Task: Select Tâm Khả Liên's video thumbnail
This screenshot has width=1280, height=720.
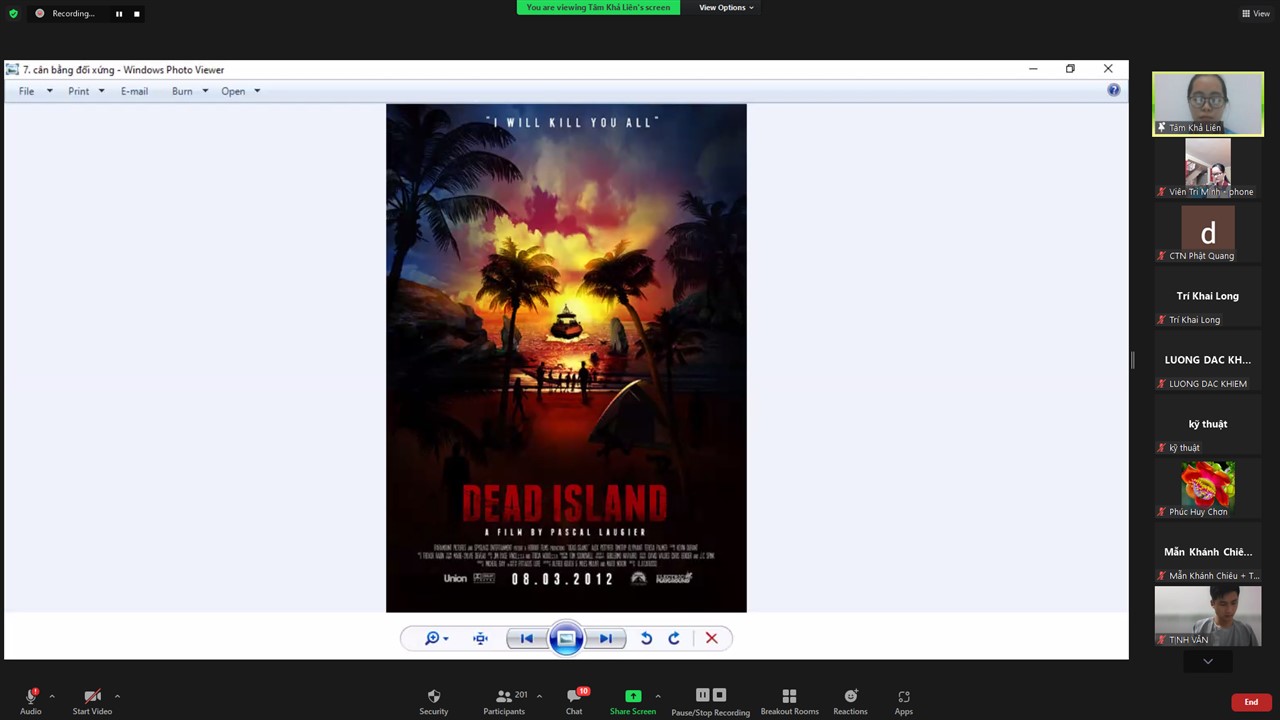Action: pyautogui.click(x=1208, y=103)
